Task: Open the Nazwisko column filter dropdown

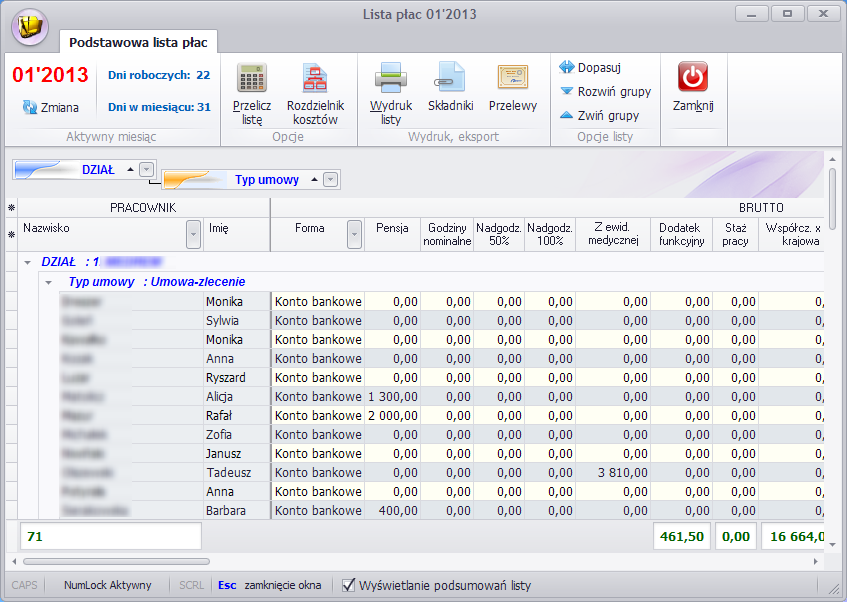Action: tap(193, 235)
